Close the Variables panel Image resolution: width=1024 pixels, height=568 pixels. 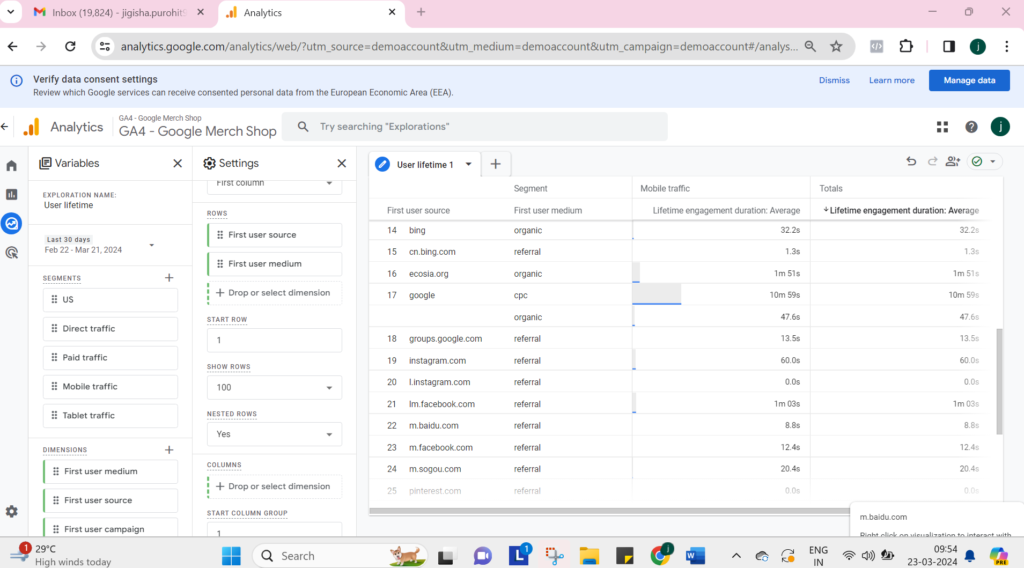coord(178,163)
